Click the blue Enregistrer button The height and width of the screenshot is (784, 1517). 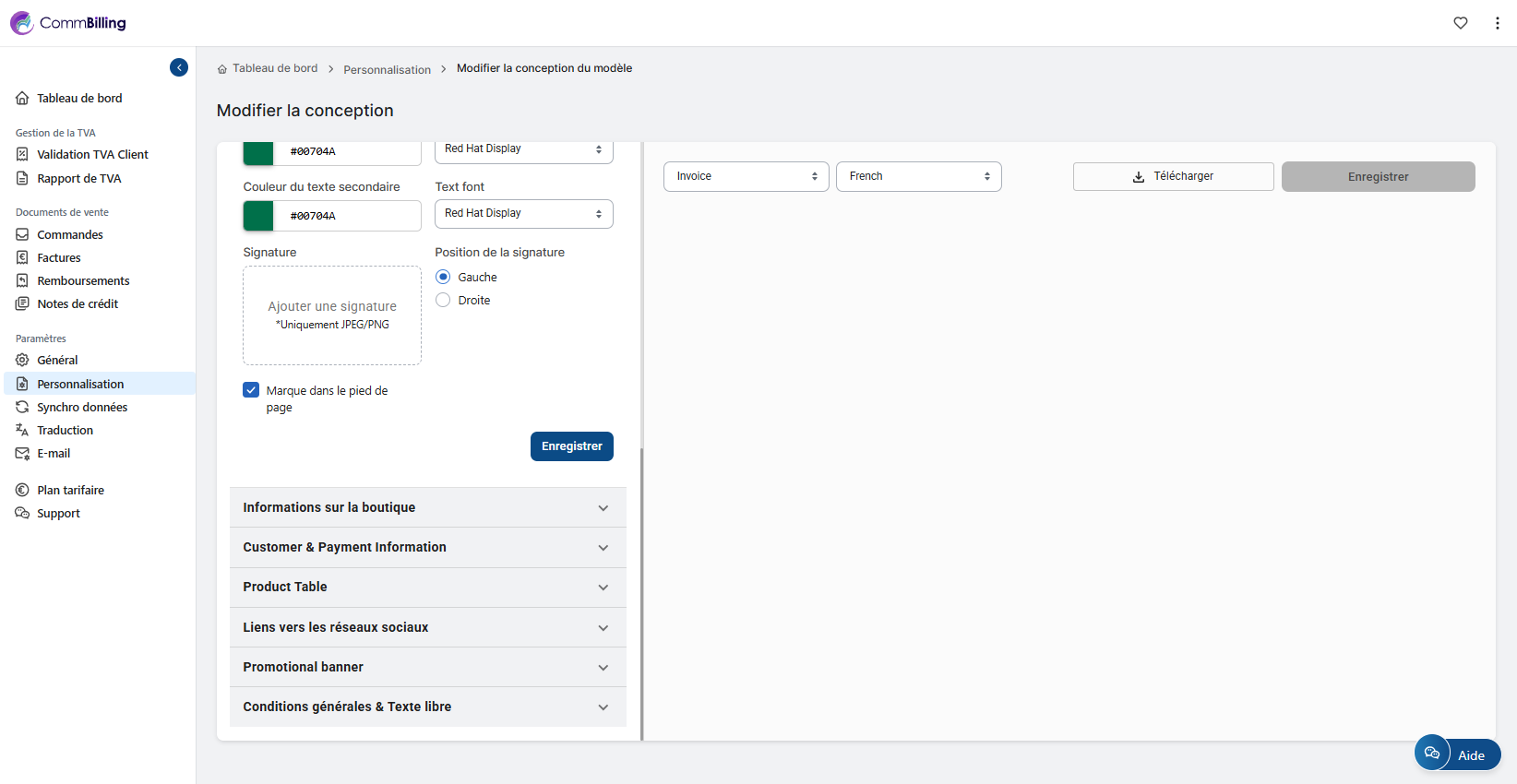tap(571, 446)
